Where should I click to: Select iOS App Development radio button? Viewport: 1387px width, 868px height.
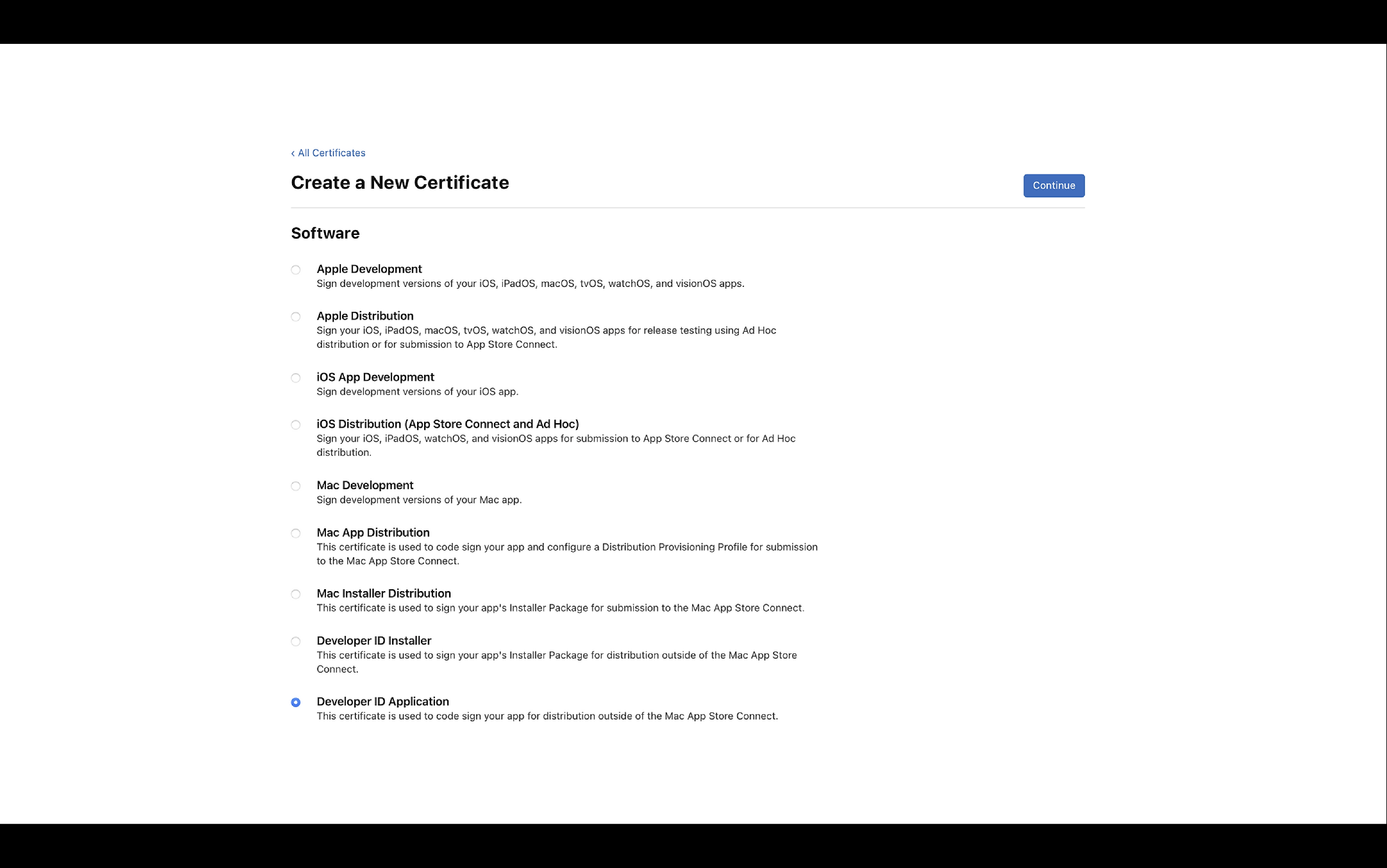(296, 378)
